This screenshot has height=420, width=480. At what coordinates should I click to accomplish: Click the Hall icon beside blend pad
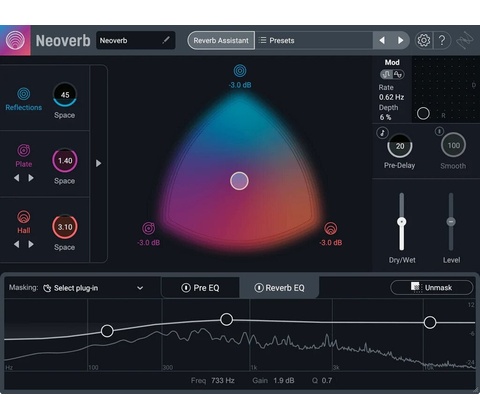click(330, 228)
